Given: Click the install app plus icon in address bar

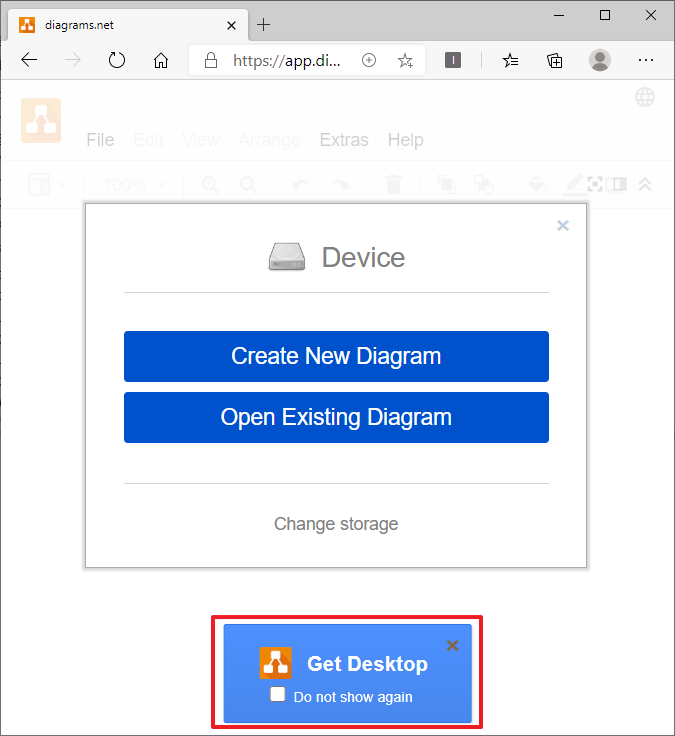Looking at the screenshot, I should pyautogui.click(x=369, y=60).
